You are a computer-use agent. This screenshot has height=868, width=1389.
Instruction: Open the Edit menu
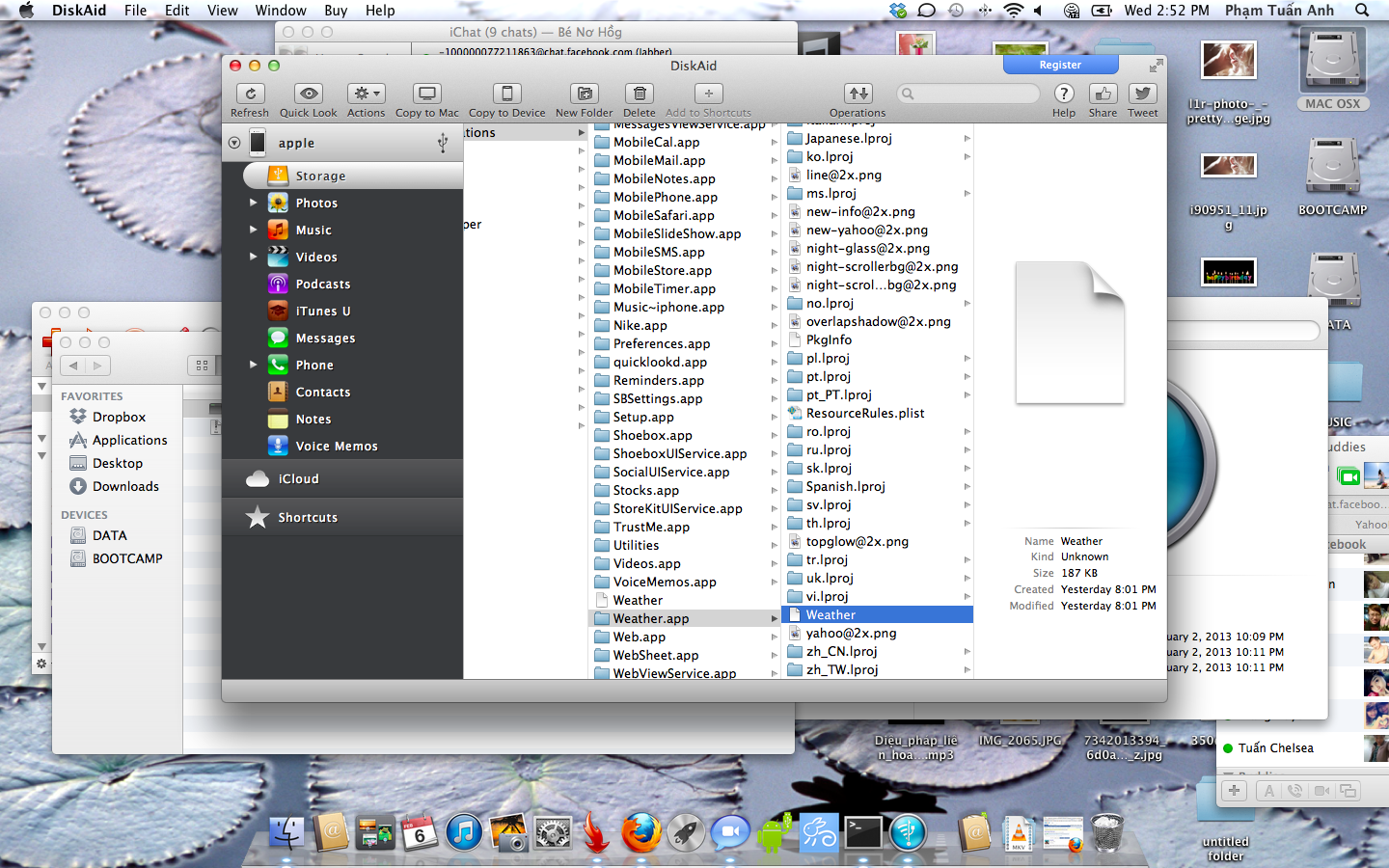[x=177, y=11]
